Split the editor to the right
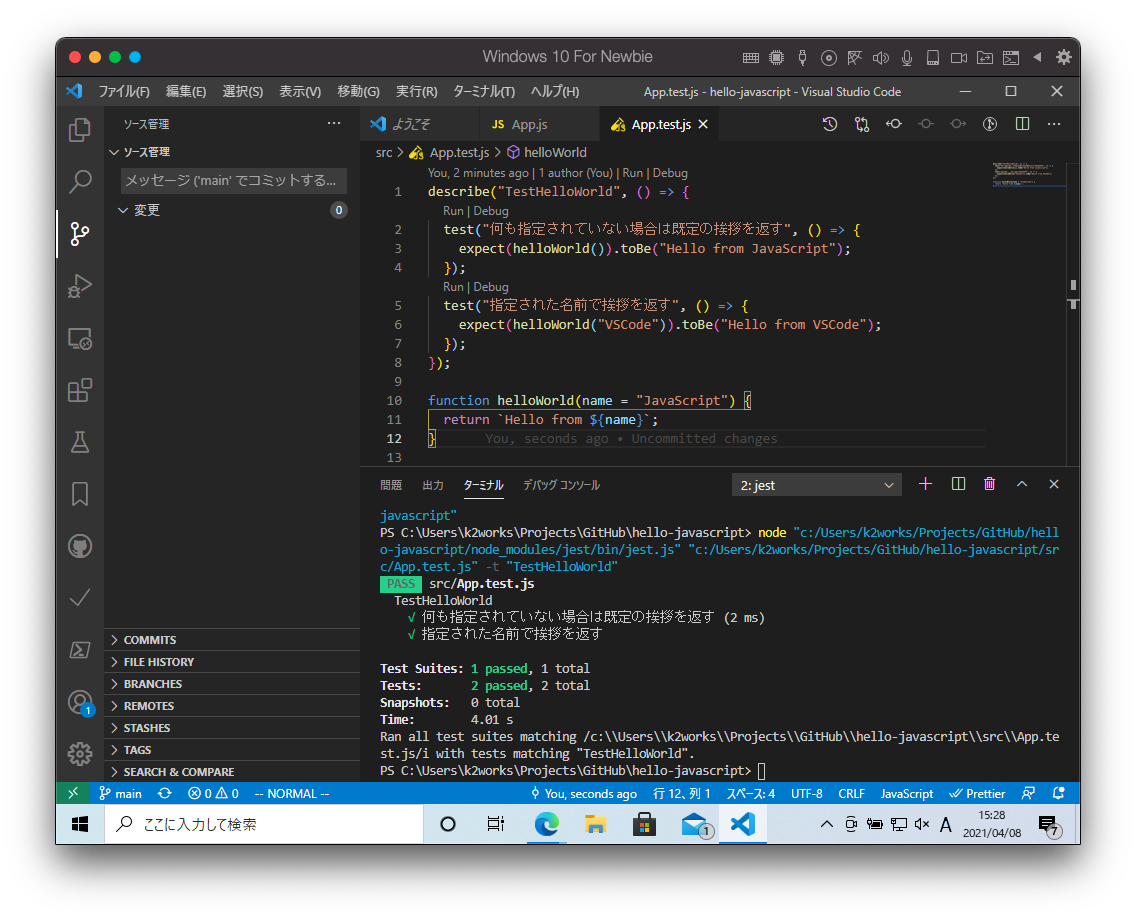1136x918 pixels. pyautogui.click(x=1022, y=124)
